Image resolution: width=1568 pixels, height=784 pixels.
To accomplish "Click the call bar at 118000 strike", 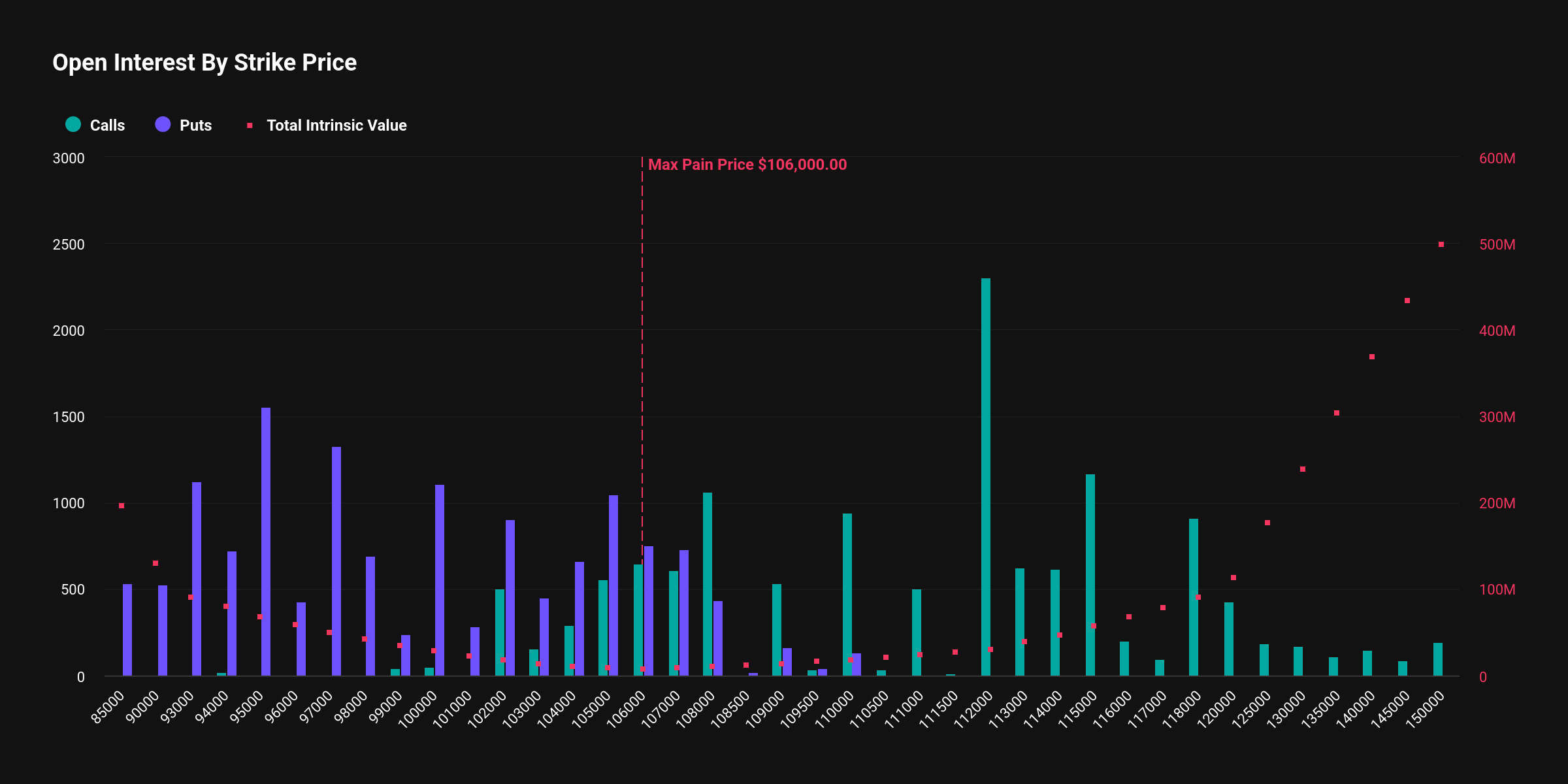I will coord(1194,597).
